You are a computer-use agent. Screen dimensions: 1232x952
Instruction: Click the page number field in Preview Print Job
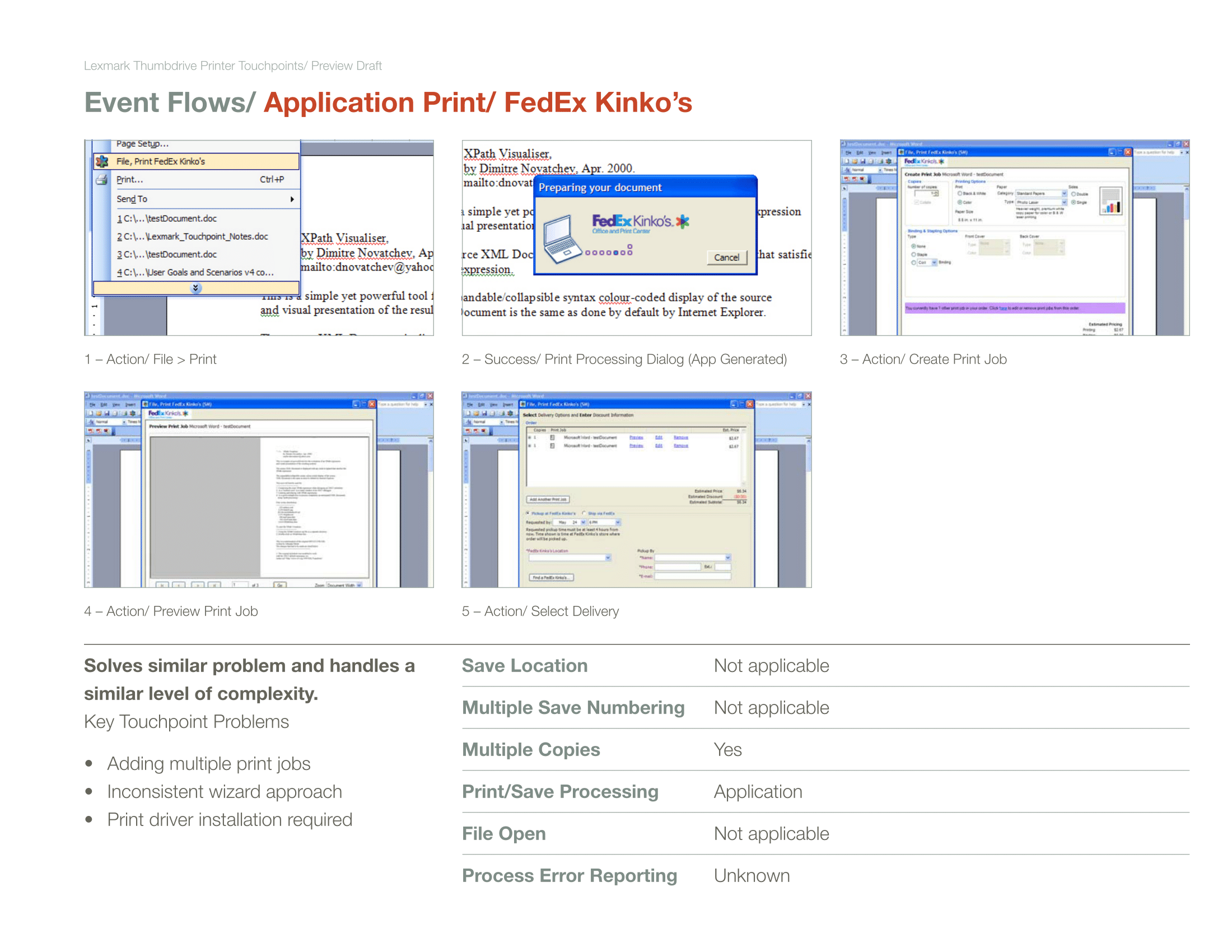240,585
